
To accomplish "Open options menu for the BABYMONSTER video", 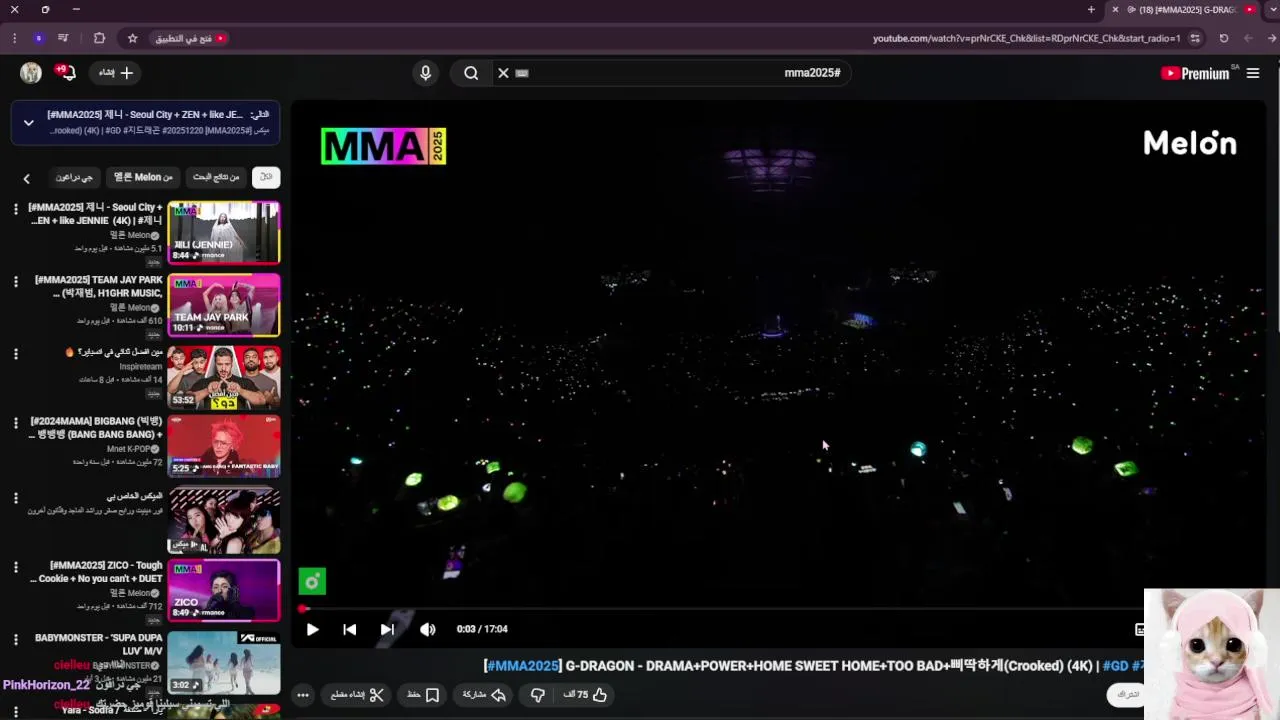I will point(15,639).
